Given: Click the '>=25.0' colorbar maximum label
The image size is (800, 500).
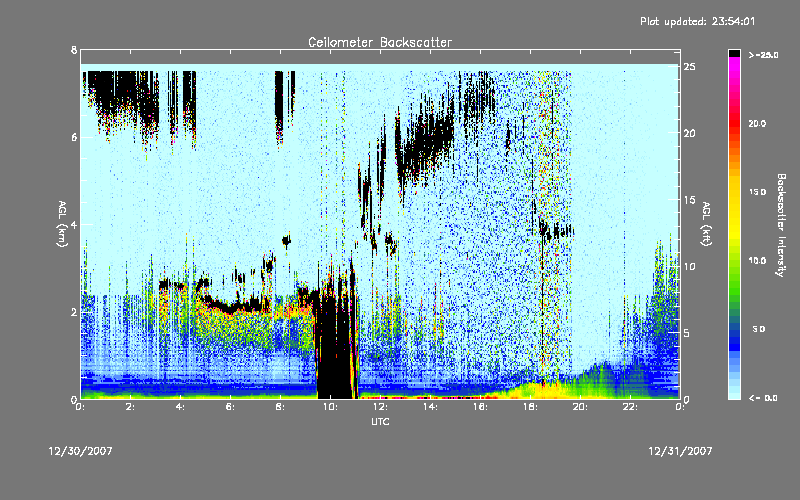Looking at the screenshot, I should (x=764, y=55).
